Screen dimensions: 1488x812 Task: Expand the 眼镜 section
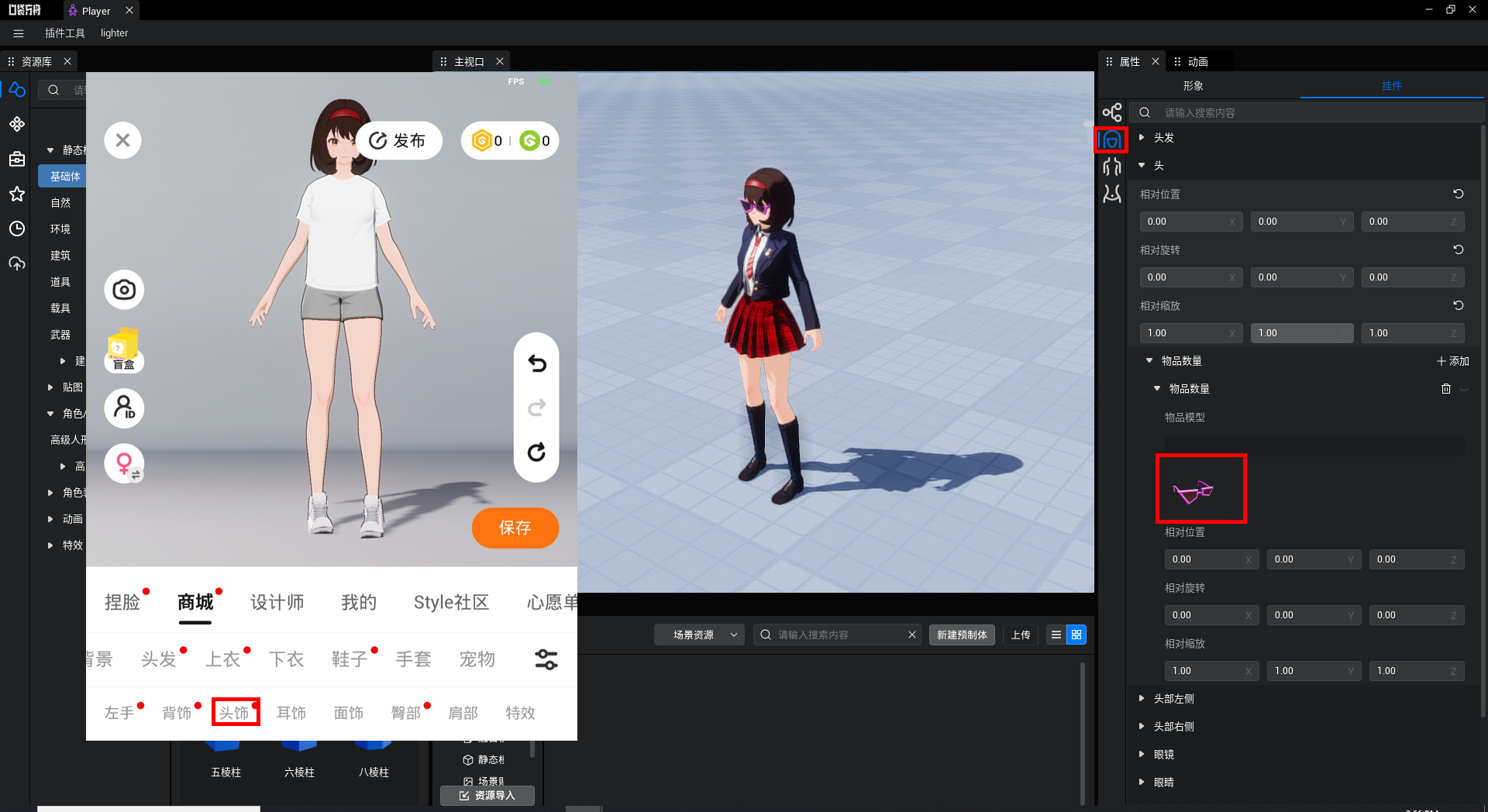[x=1142, y=754]
